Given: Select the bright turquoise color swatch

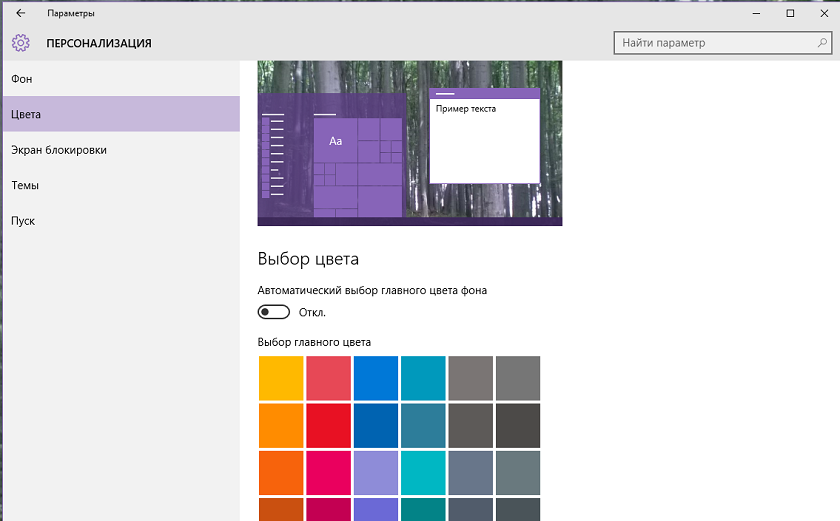Looking at the screenshot, I should (424, 473).
